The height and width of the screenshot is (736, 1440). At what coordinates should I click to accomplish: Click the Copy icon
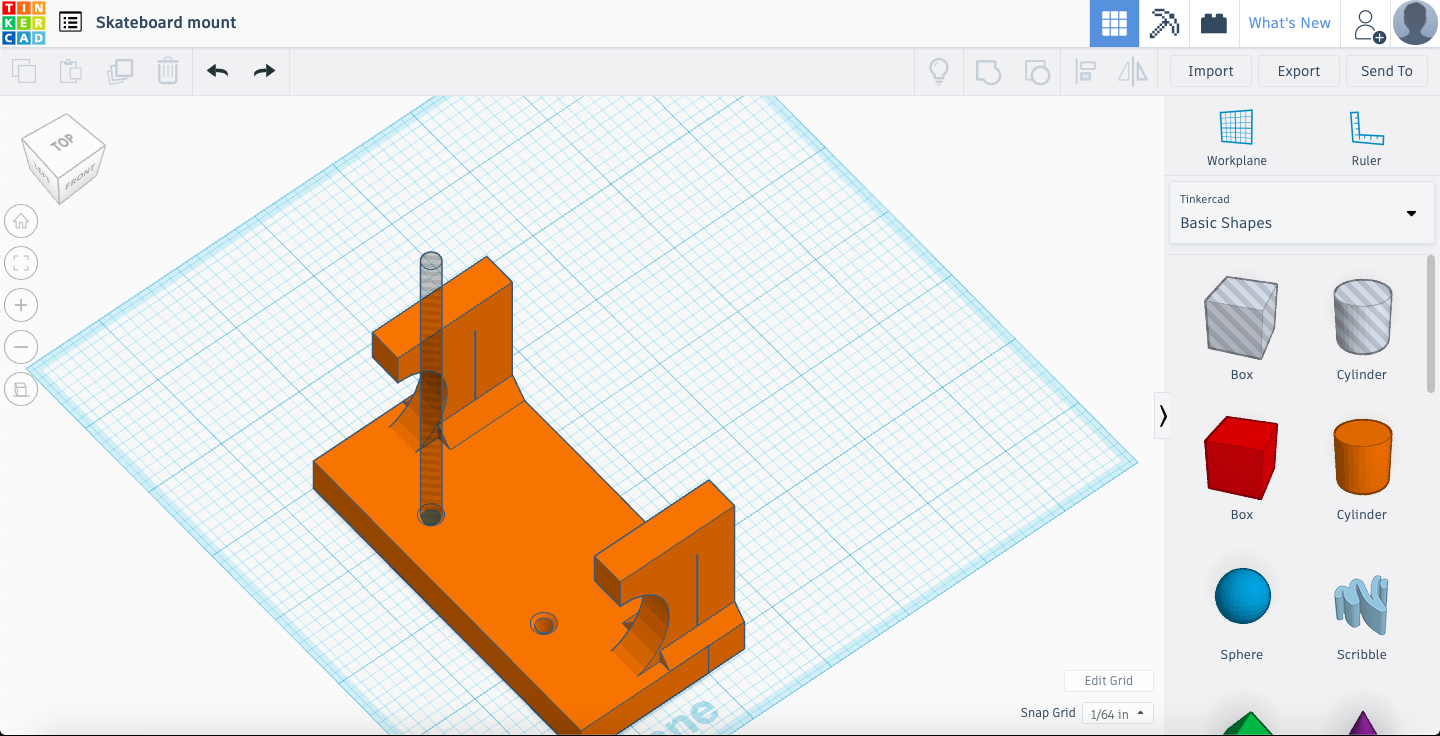(24, 71)
